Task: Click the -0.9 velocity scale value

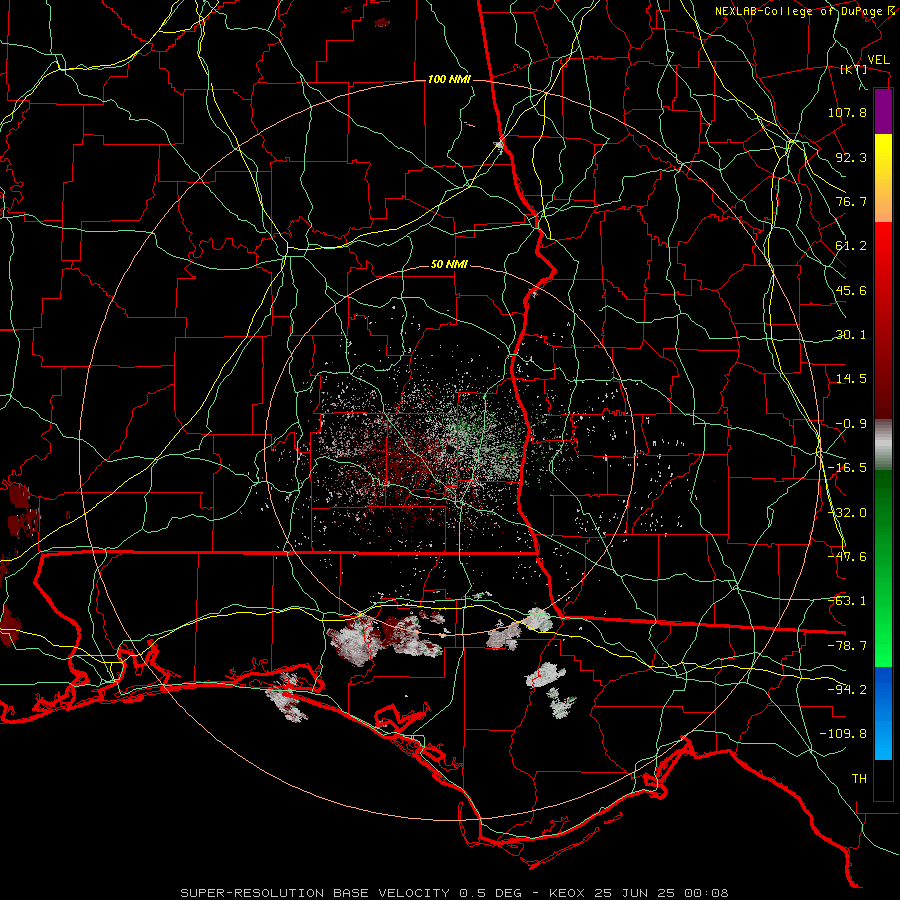Action: (851, 424)
